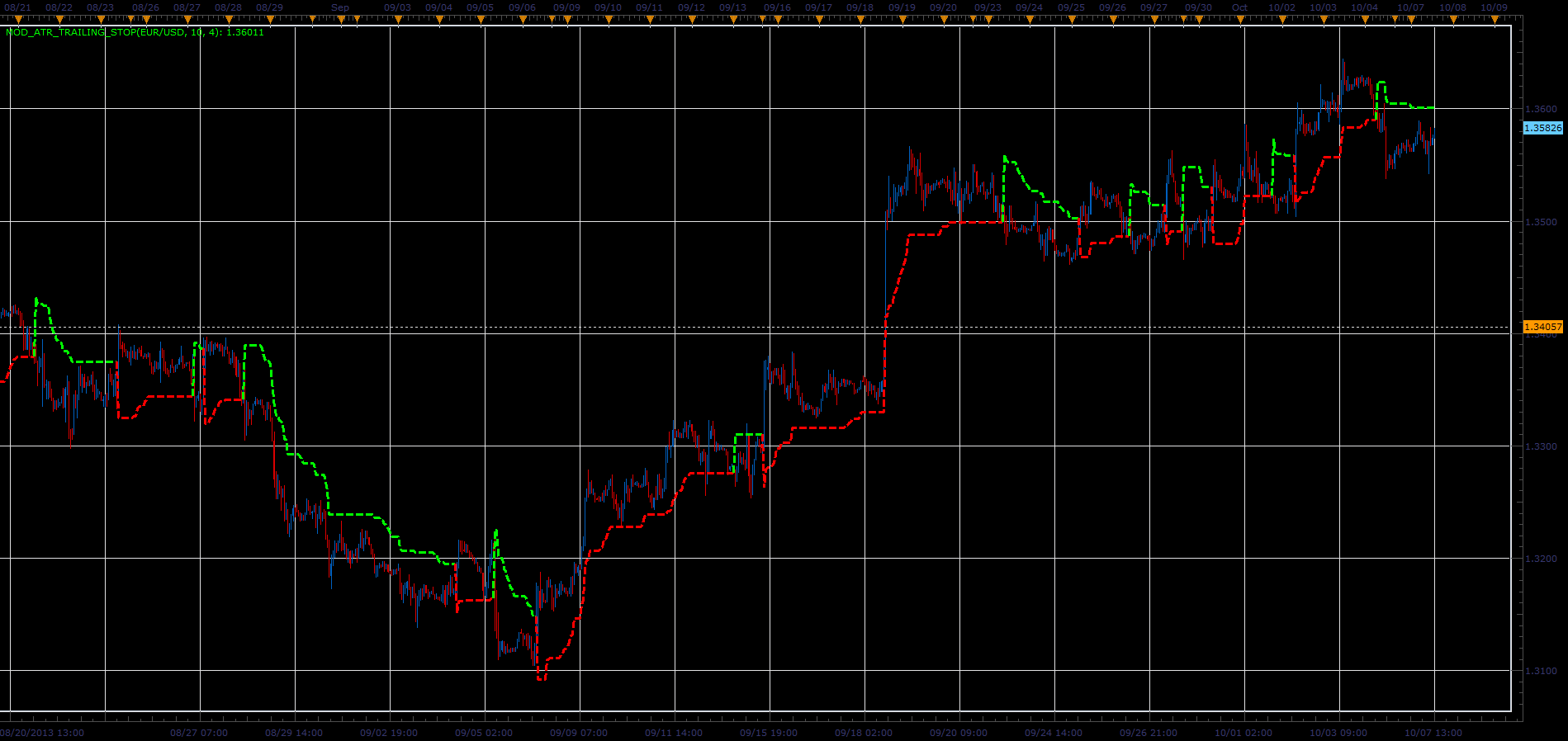1568x741 pixels.
Task: Click the 09/09 07:00 bottom time label
Action: (579, 733)
